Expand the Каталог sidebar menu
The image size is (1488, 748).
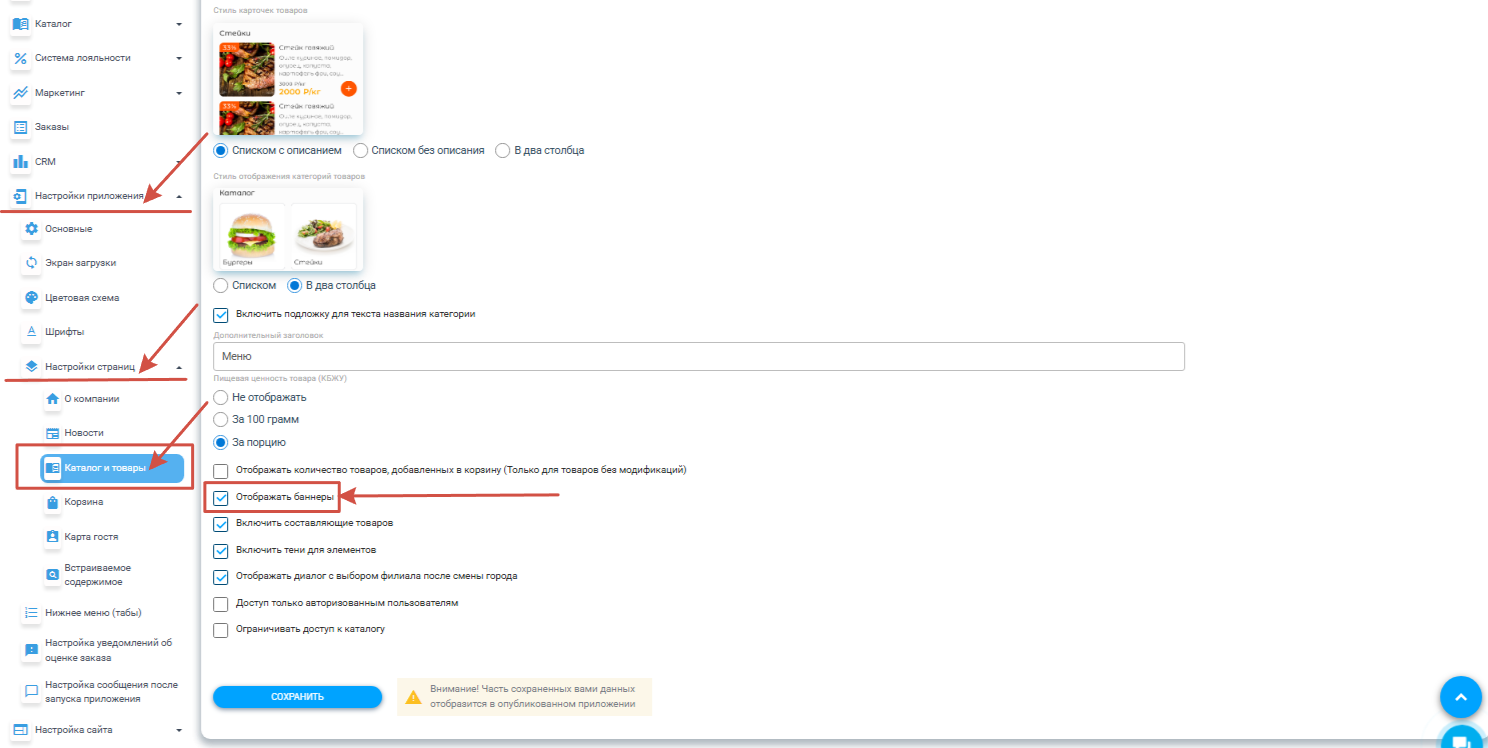pyautogui.click(x=95, y=23)
